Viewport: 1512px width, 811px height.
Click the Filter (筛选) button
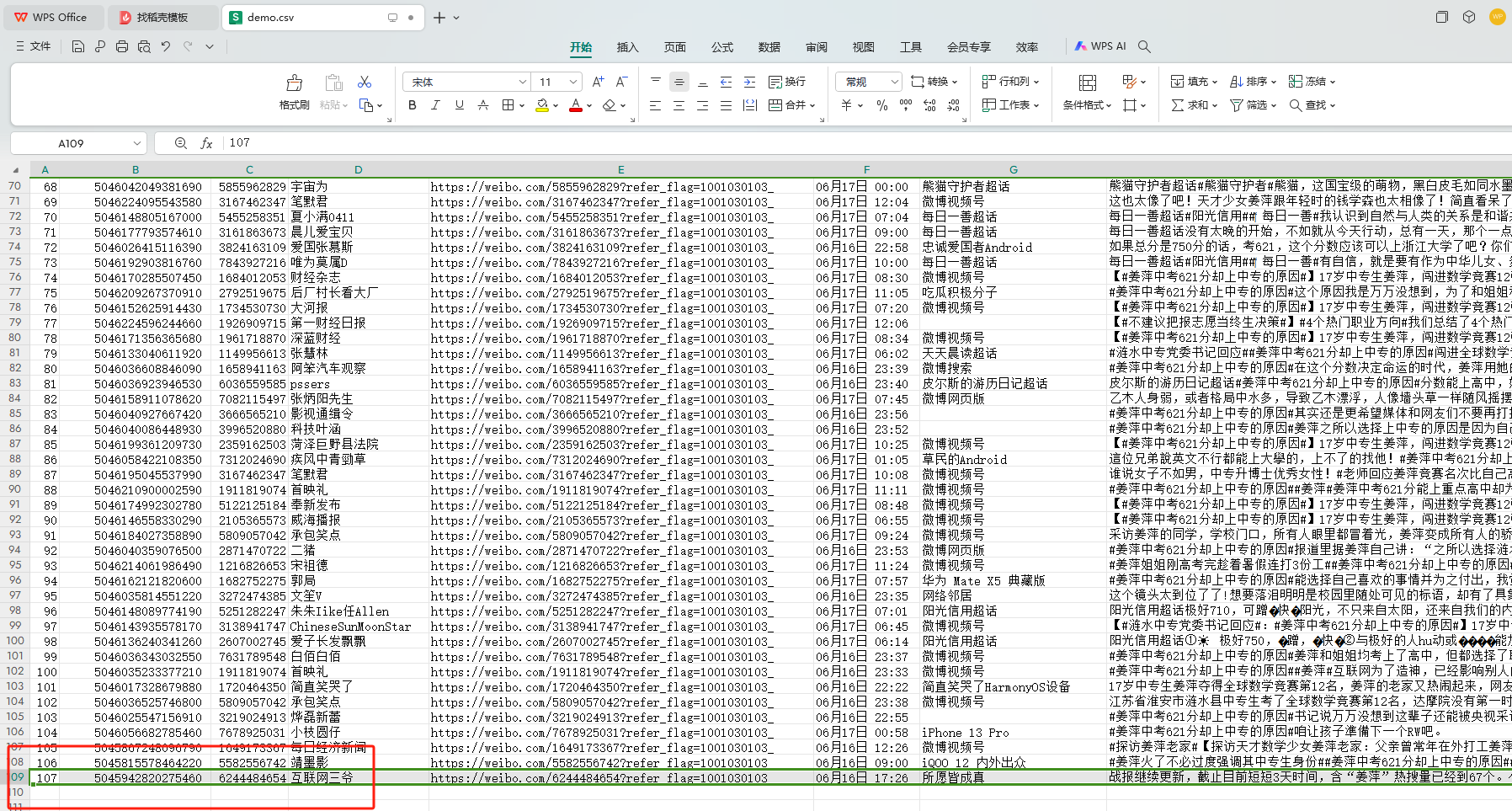click(x=1253, y=105)
